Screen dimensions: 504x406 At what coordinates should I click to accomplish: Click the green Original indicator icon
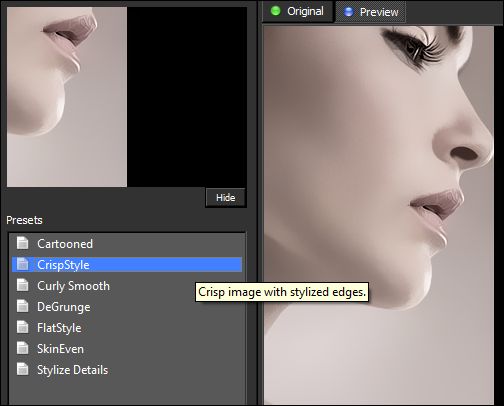[276, 11]
